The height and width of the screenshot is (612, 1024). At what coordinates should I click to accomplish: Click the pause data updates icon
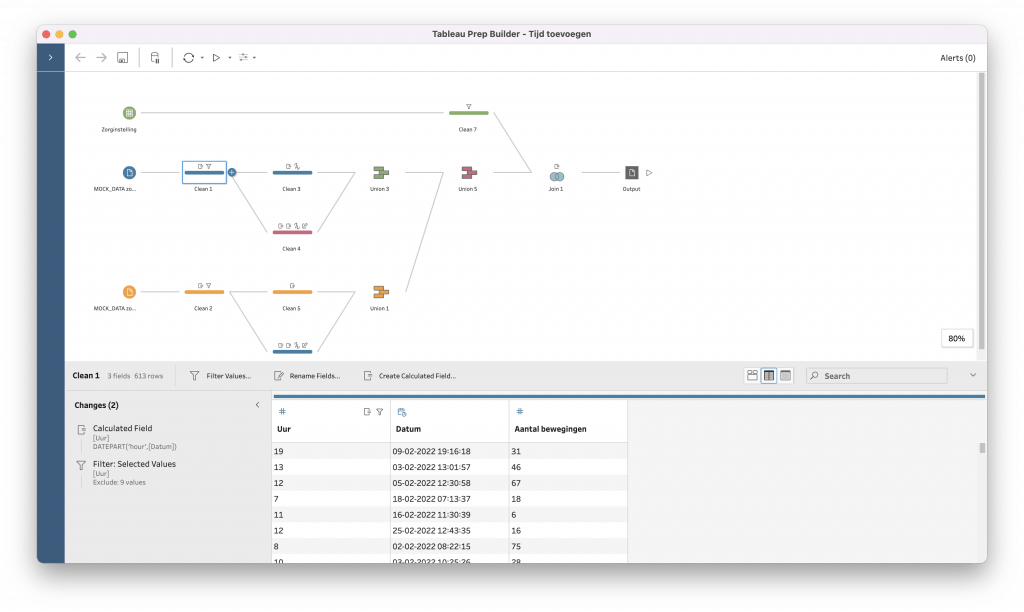click(155, 58)
